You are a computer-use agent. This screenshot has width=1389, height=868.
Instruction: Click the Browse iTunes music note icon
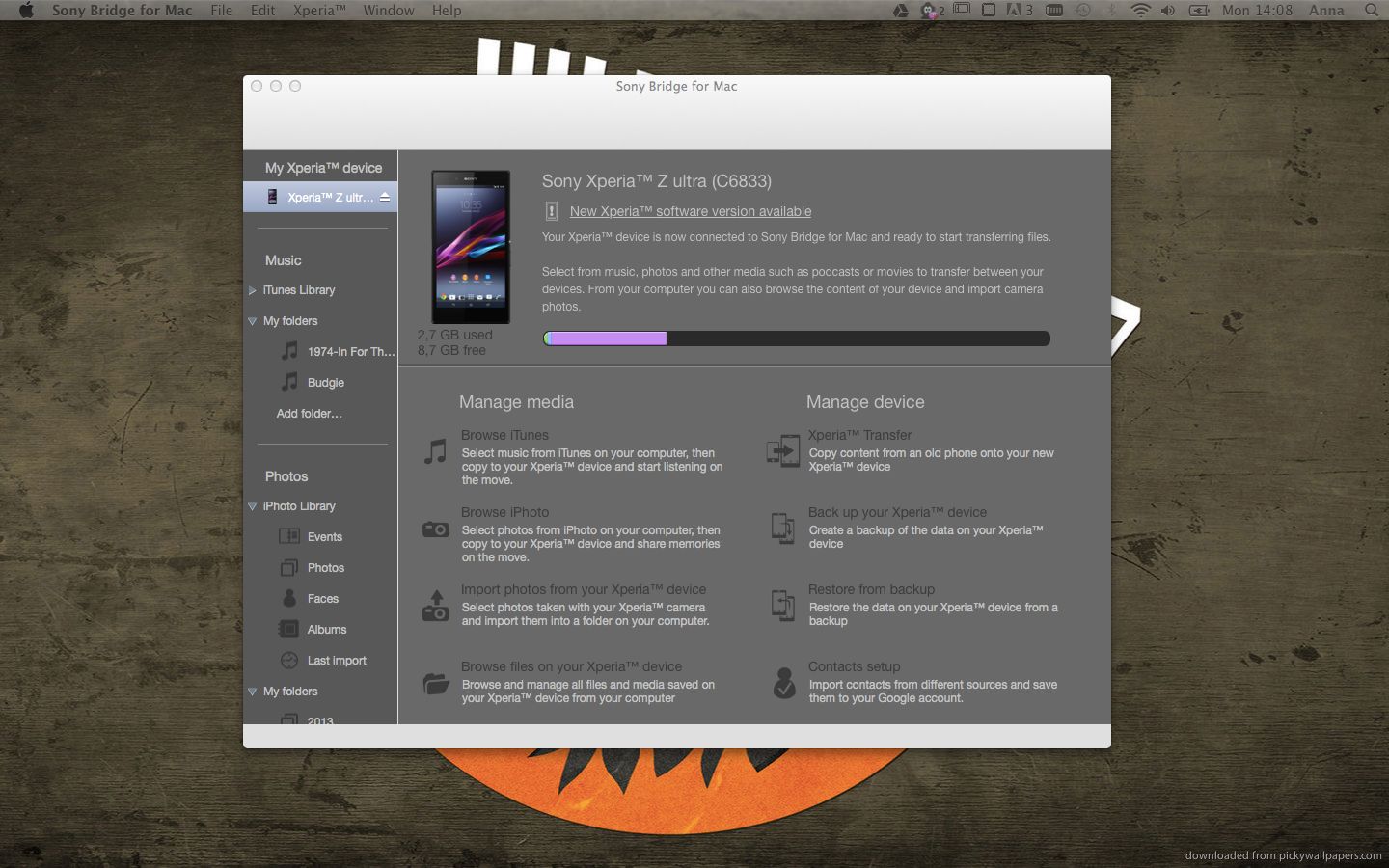(435, 451)
